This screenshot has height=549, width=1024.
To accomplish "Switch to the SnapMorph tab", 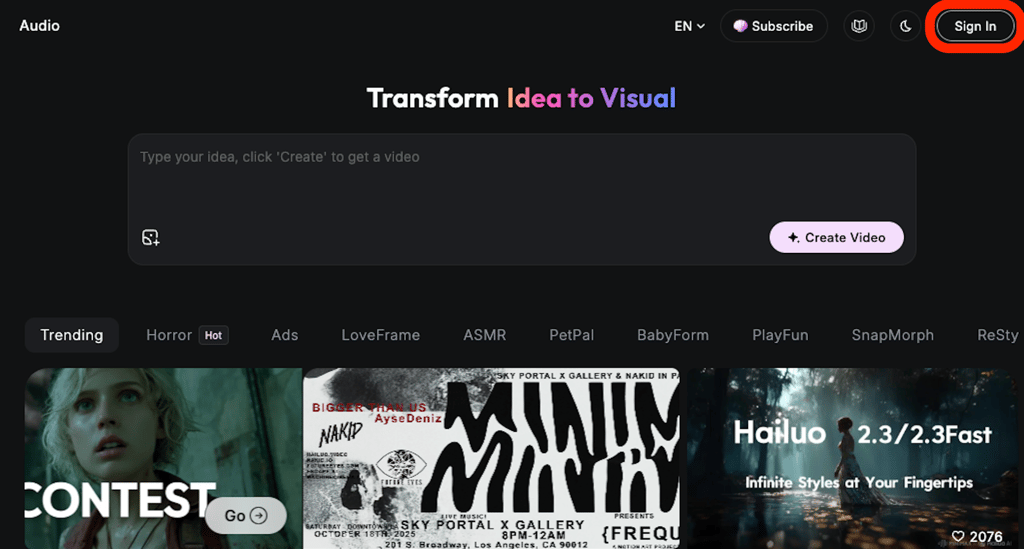I will [x=892, y=335].
